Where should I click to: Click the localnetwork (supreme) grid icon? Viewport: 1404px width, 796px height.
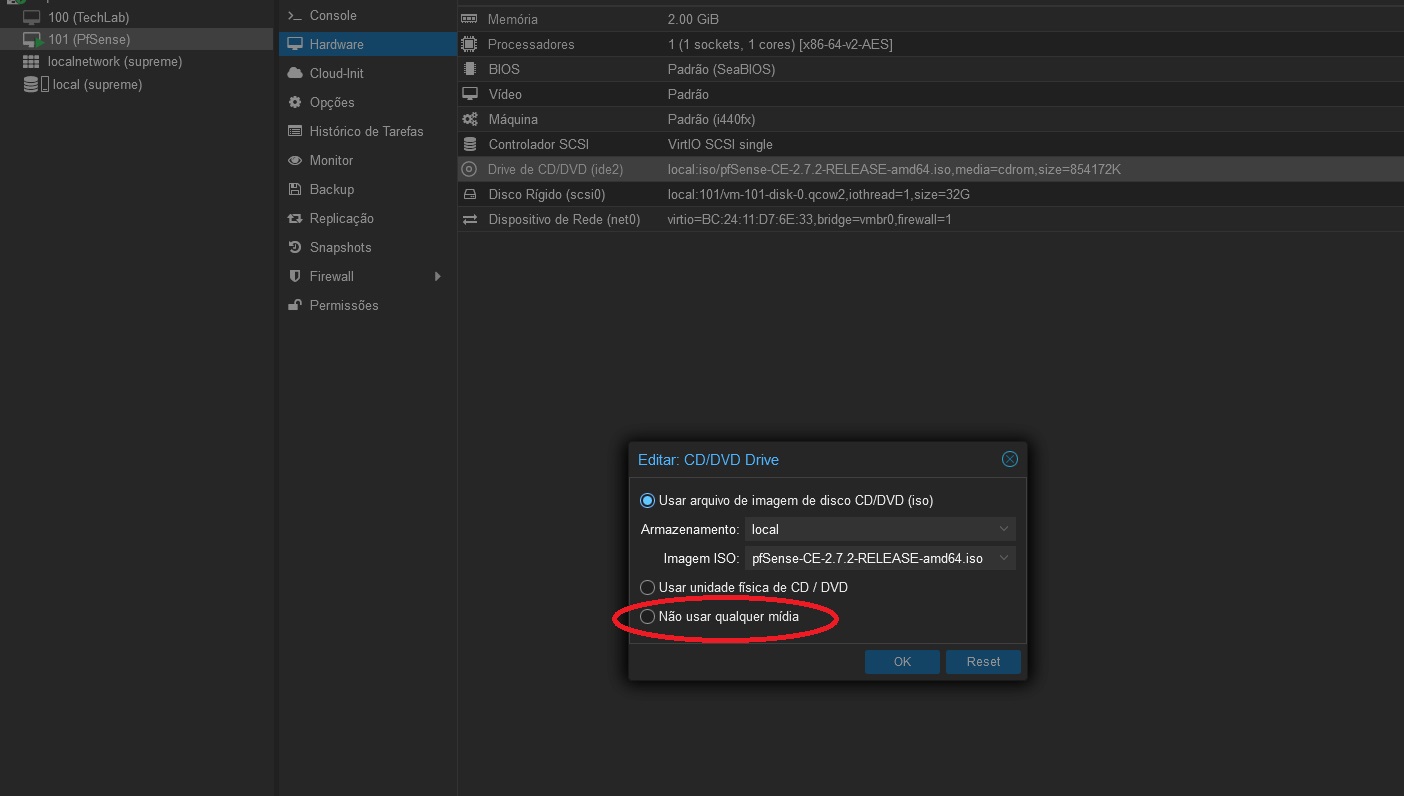(31, 62)
